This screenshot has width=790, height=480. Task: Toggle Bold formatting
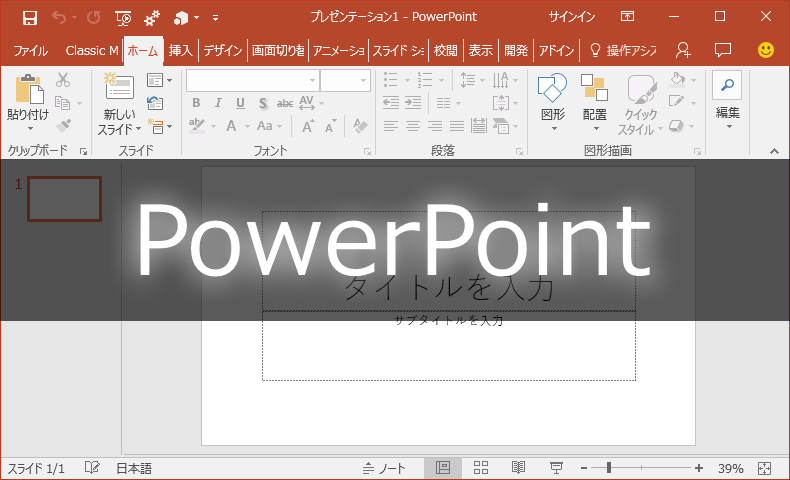point(196,103)
